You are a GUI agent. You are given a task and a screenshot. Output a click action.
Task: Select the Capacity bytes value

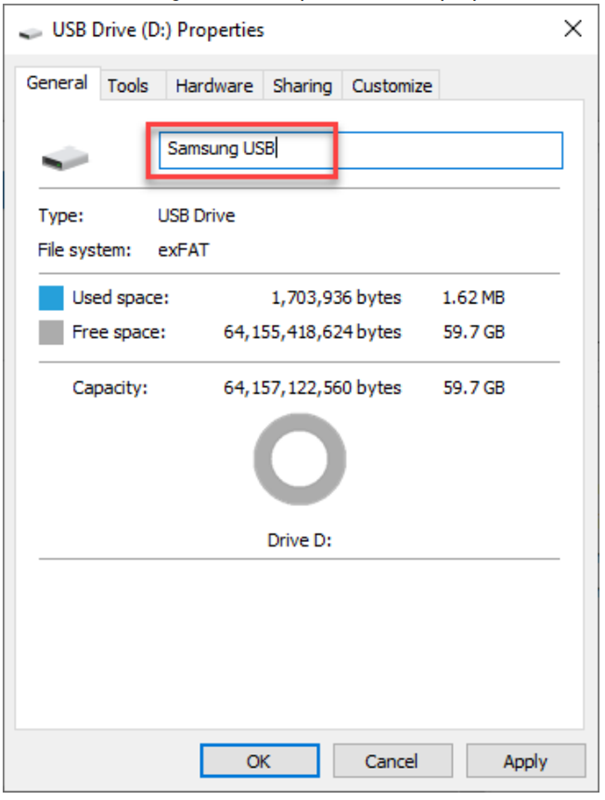312,388
